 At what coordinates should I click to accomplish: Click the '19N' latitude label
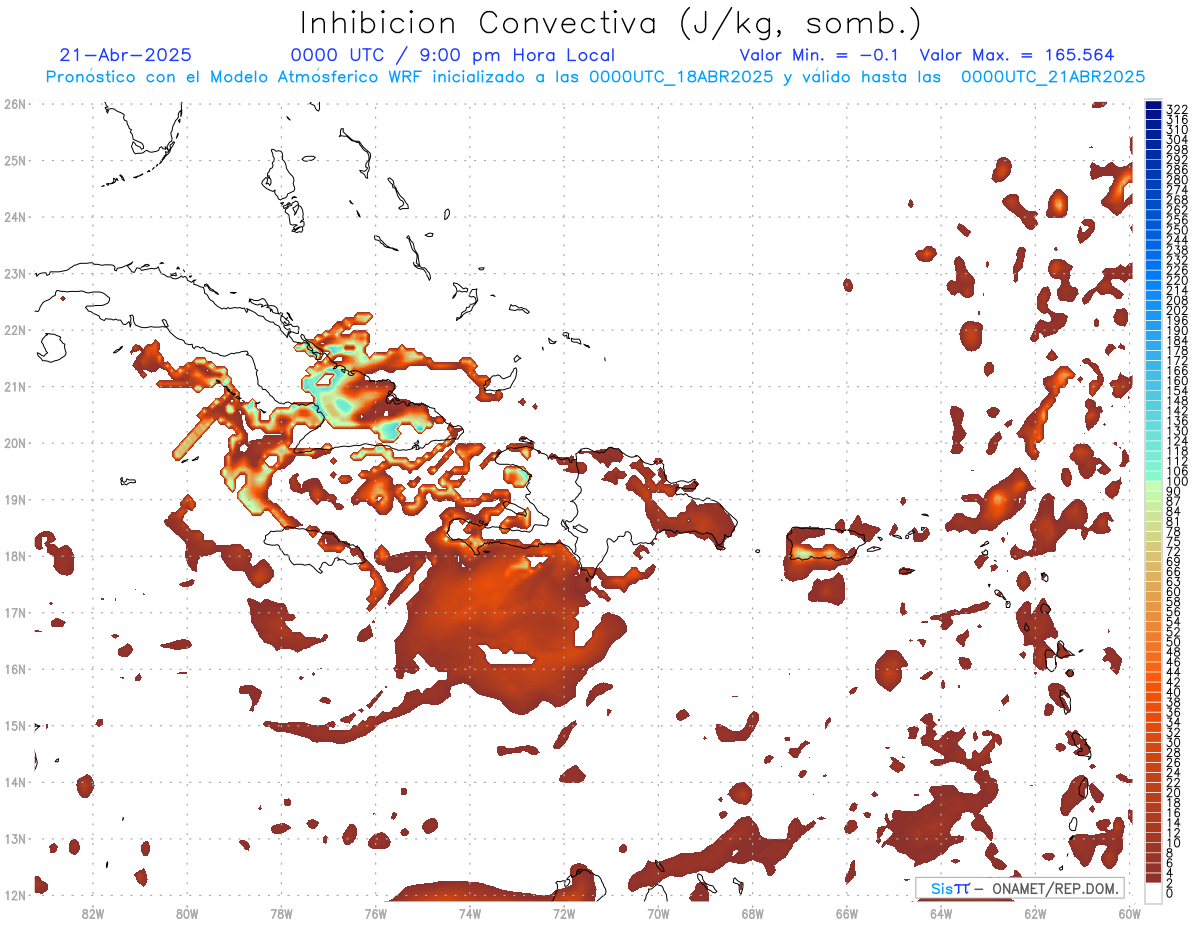coord(14,499)
